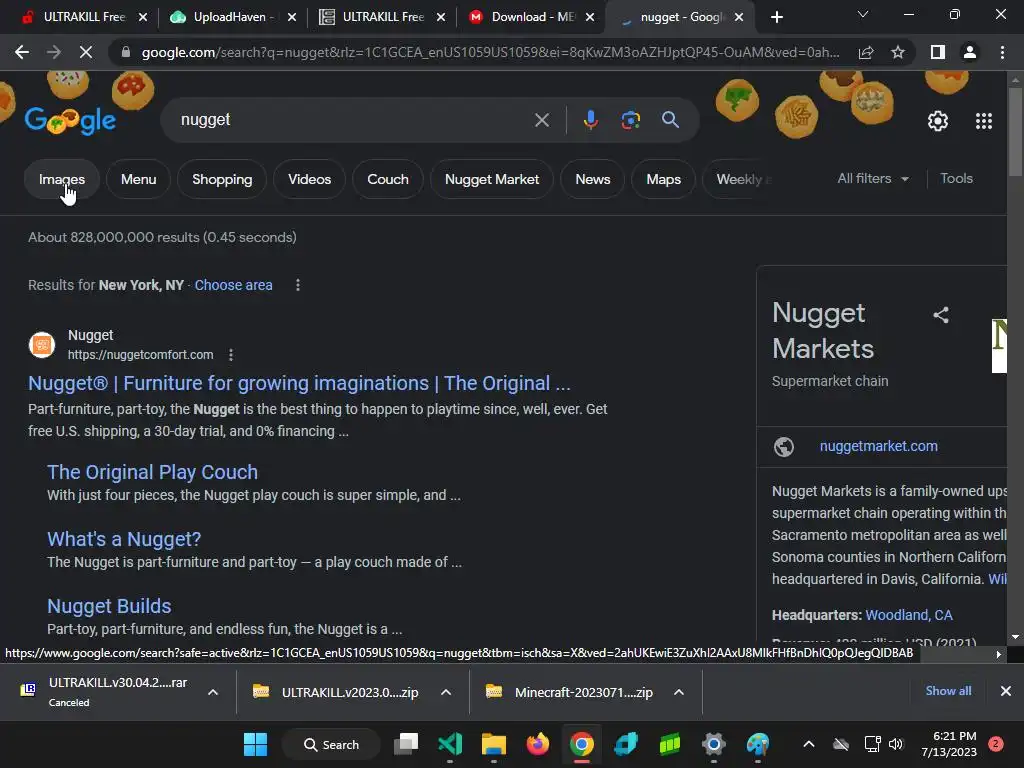Switch to Shopping results

pyautogui.click(x=222, y=180)
